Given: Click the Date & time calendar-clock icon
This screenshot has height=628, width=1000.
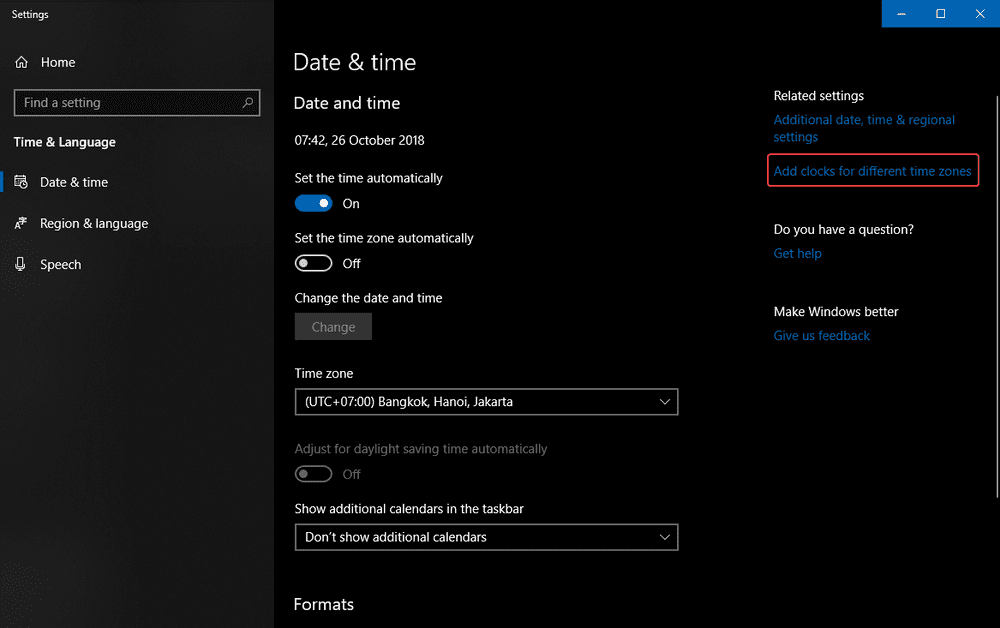Looking at the screenshot, I should pyautogui.click(x=21, y=182).
